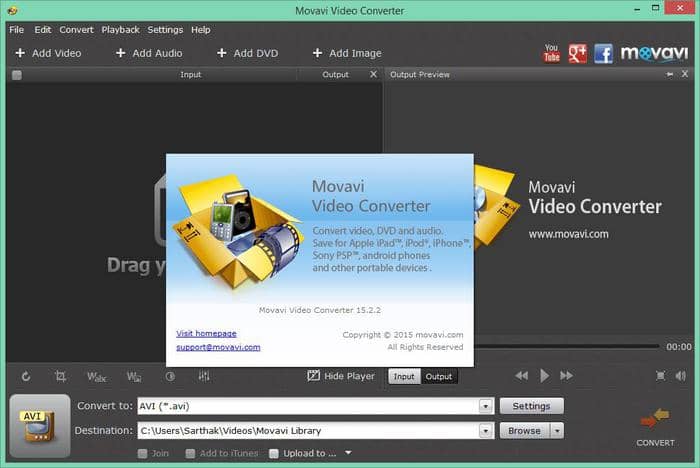Open the Convert menu
The width and height of the screenshot is (700, 468).
(76, 30)
